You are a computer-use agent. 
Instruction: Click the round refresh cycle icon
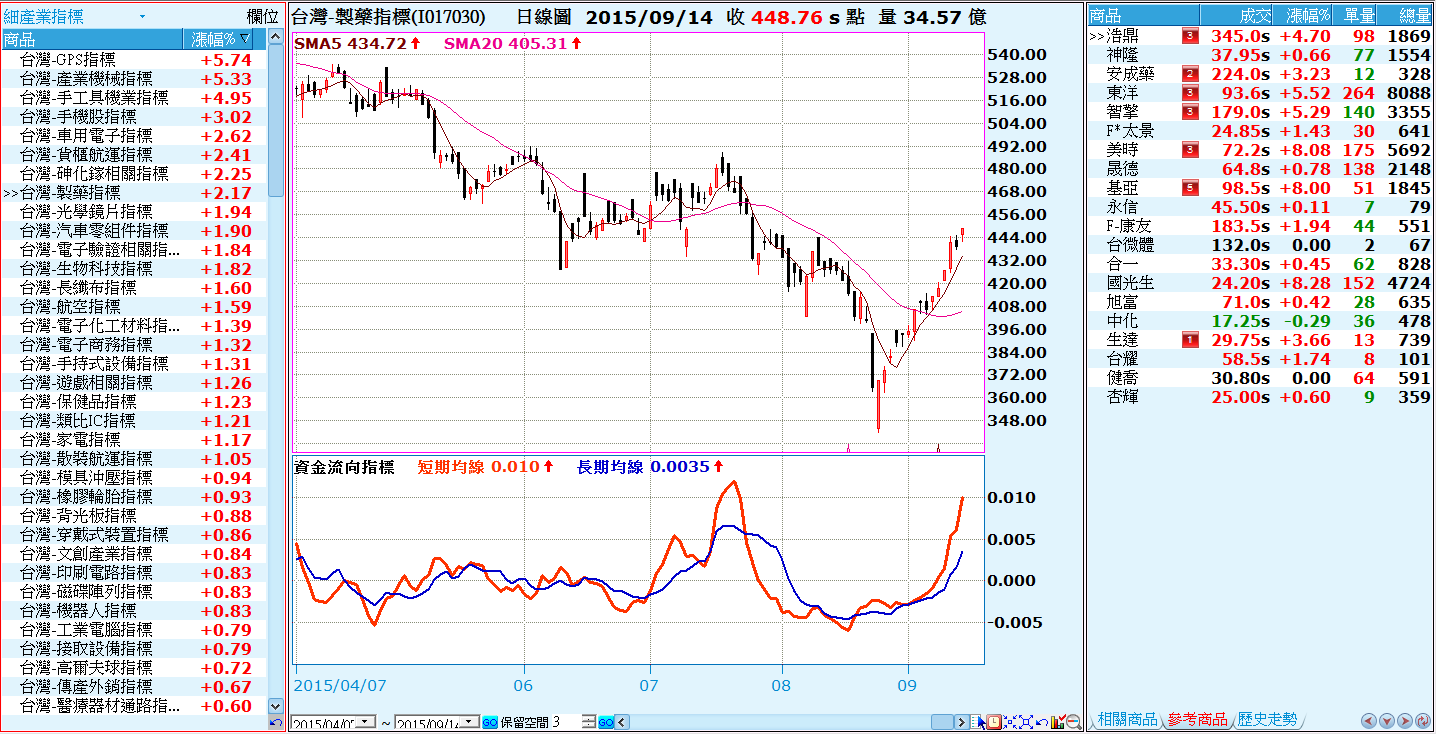click(x=1423, y=720)
